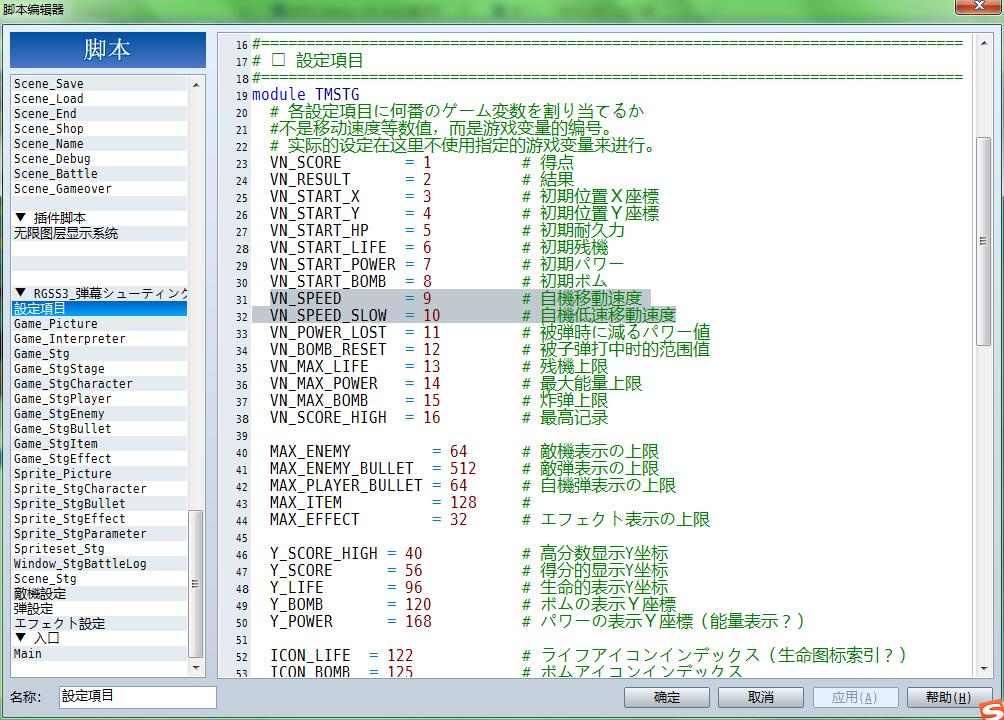
Task: Click the 确定 button
Action: pos(667,698)
